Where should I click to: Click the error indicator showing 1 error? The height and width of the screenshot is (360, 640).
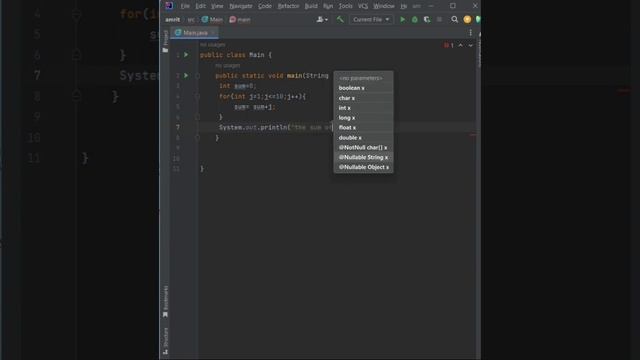click(449, 45)
